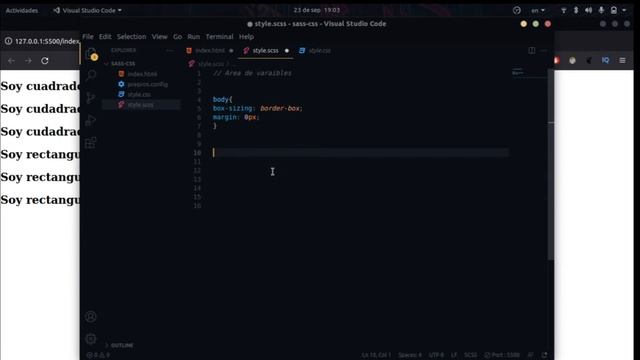The height and width of the screenshot is (360, 640).
Task: Open the Extensions view
Action: coord(91,143)
